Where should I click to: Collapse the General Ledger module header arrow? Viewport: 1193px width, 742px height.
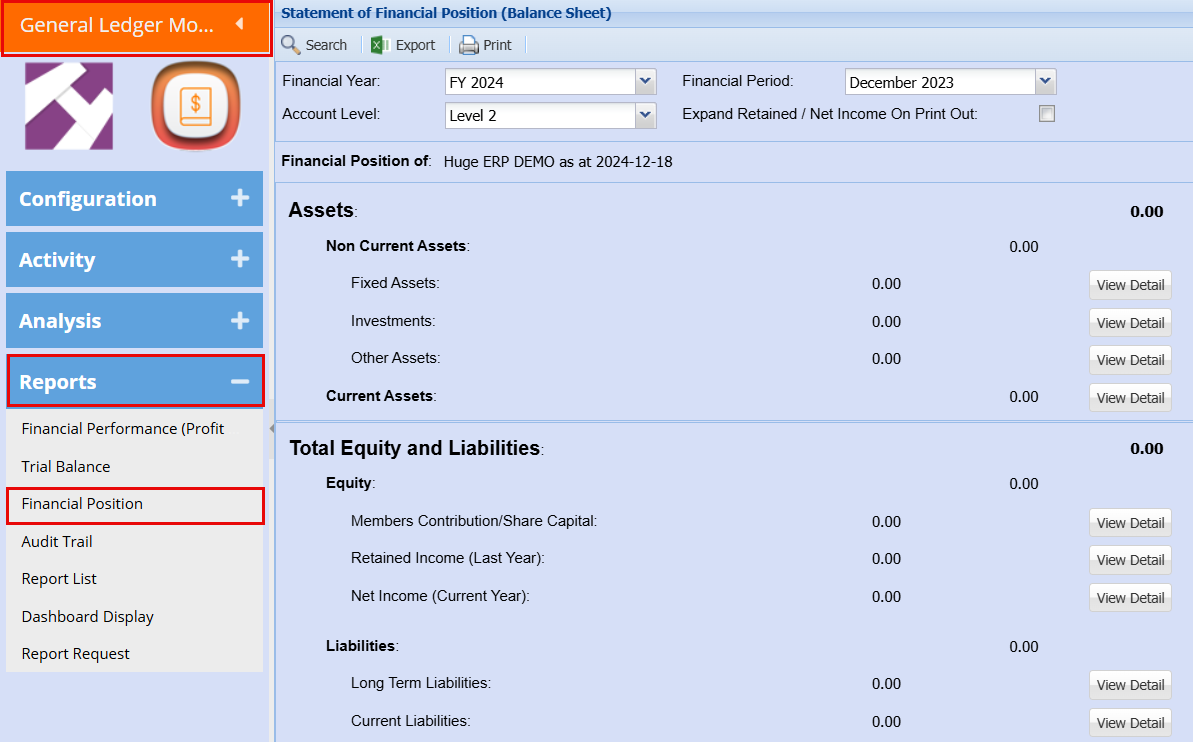(239, 24)
